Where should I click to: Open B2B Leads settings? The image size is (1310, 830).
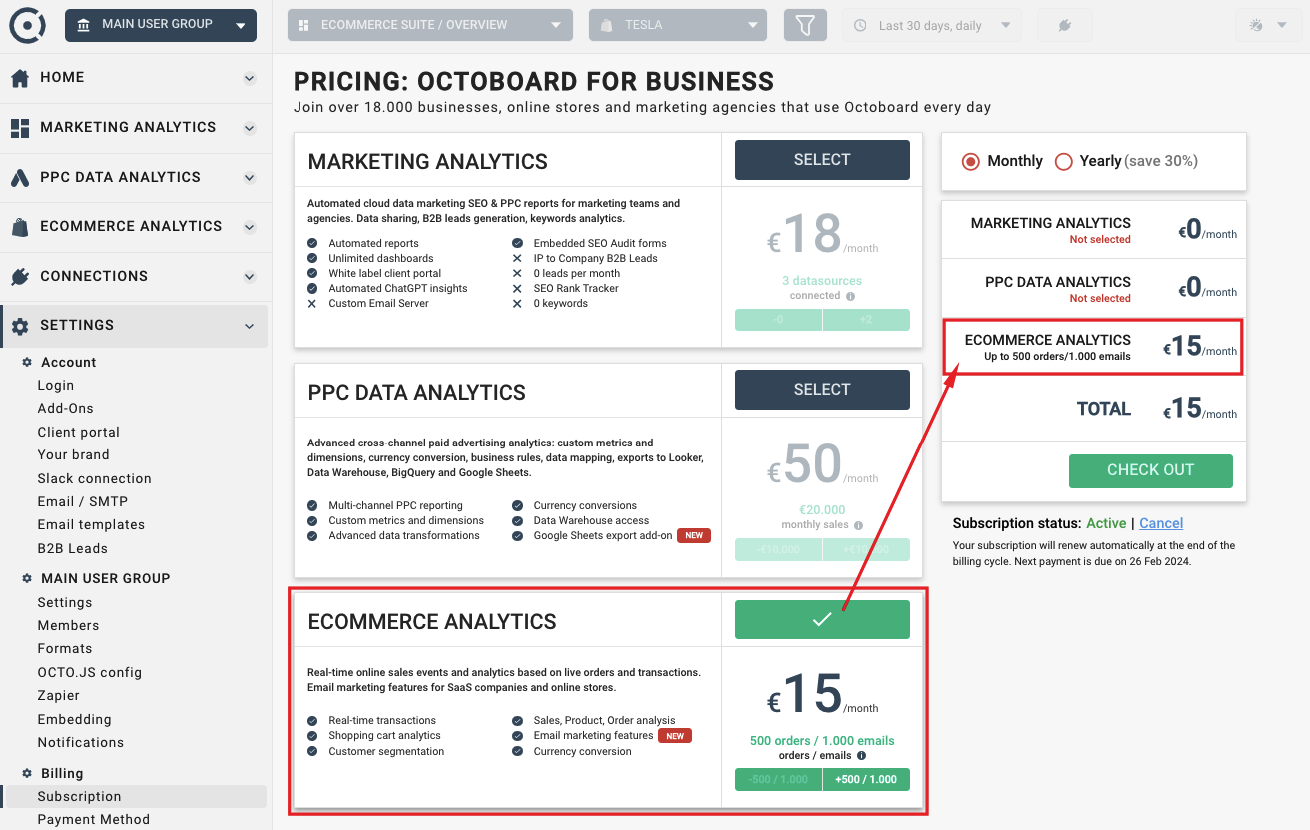[x=73, y=548]
